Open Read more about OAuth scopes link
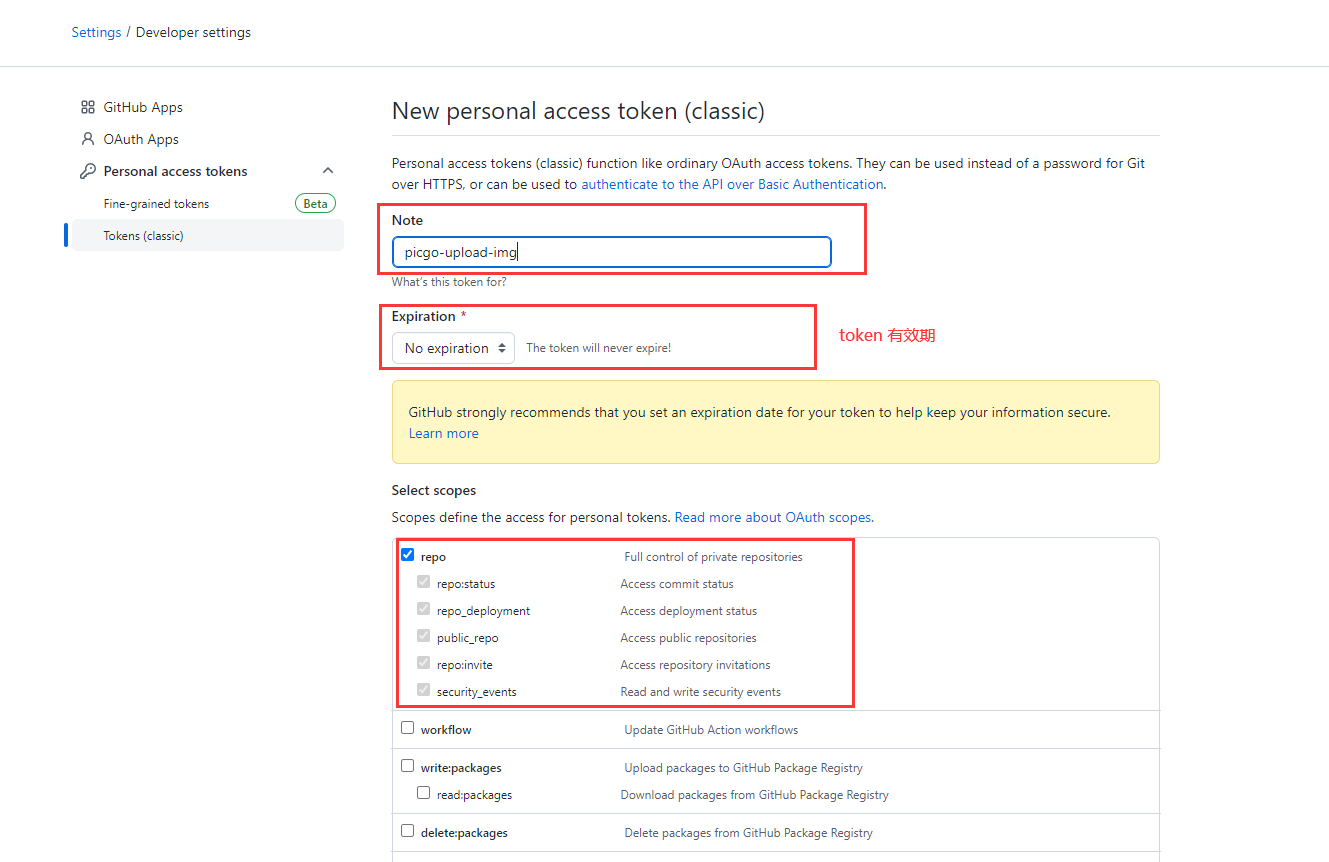This screenshot has height=862, width=1329. [x=774, y=517]
